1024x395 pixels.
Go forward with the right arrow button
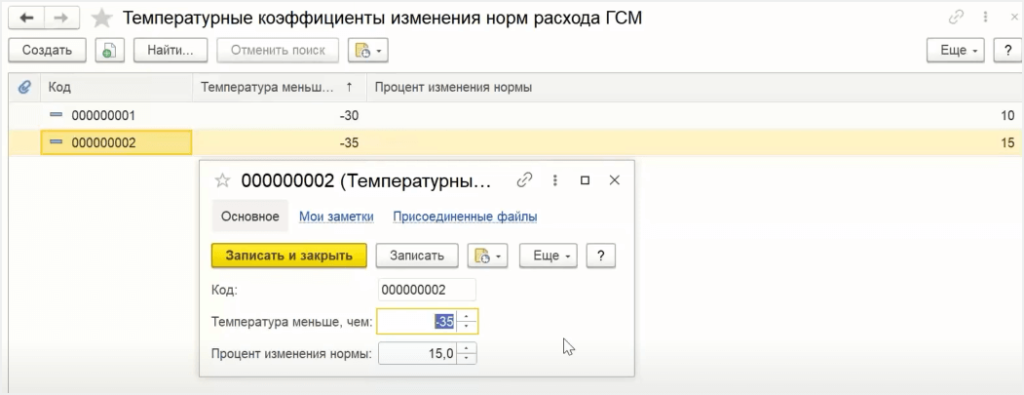pos(61,18)
